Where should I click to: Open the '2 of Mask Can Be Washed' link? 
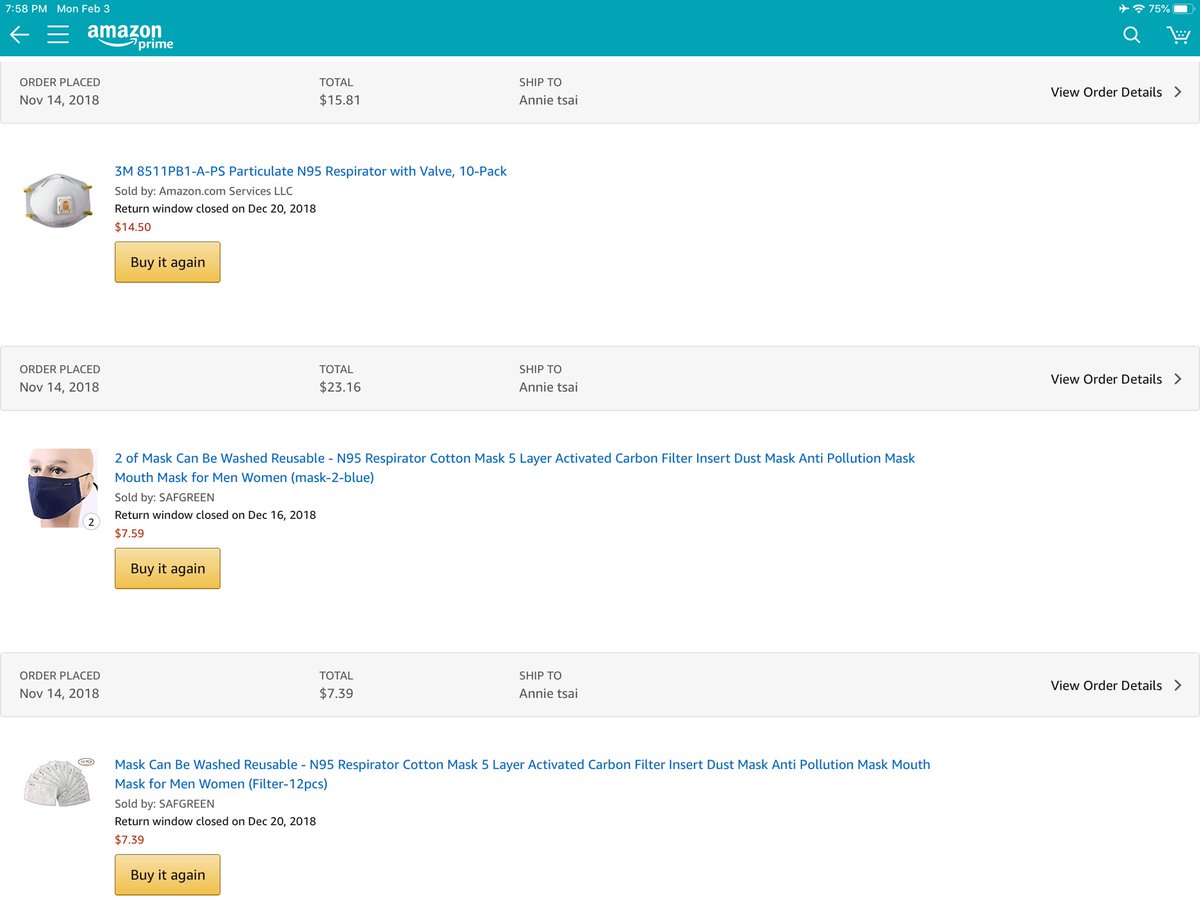pos(515,468)
